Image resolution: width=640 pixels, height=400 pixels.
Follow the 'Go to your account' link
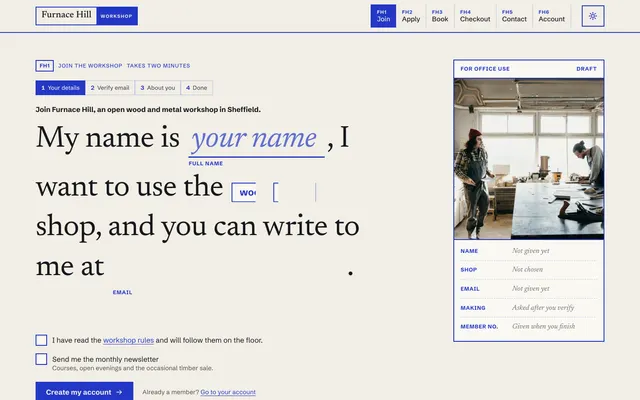[x=228, y=392]
